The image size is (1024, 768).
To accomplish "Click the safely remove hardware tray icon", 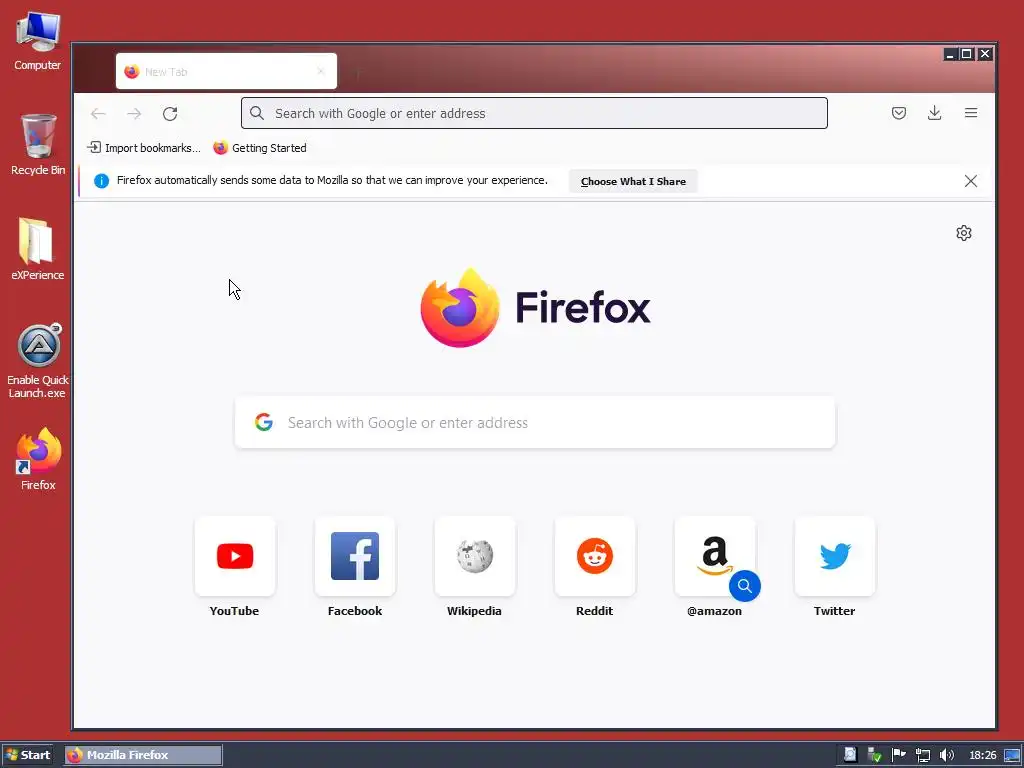I will point(874,755).
